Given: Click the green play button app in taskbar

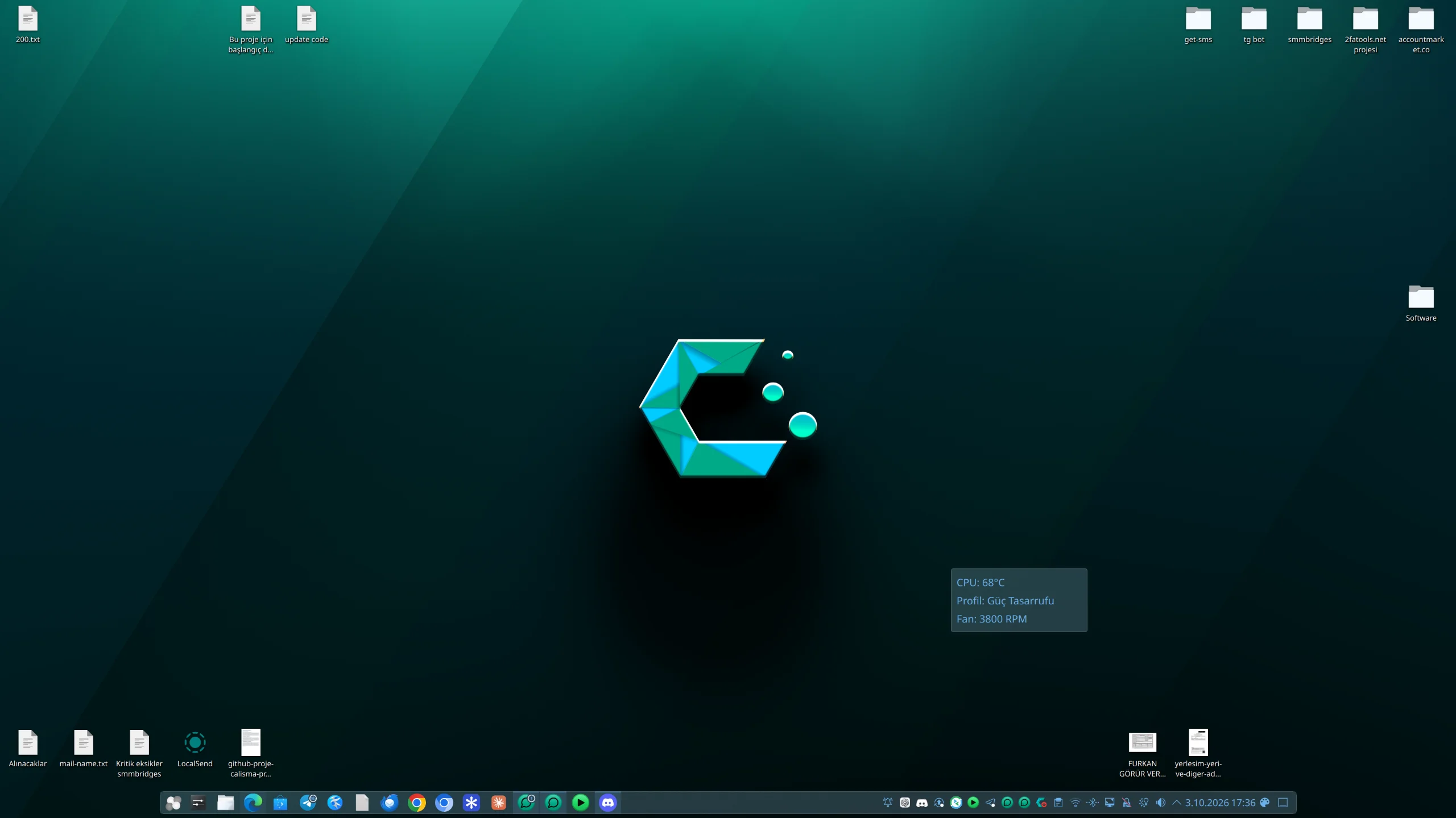Looking at the screenshot, I should 581,803.
